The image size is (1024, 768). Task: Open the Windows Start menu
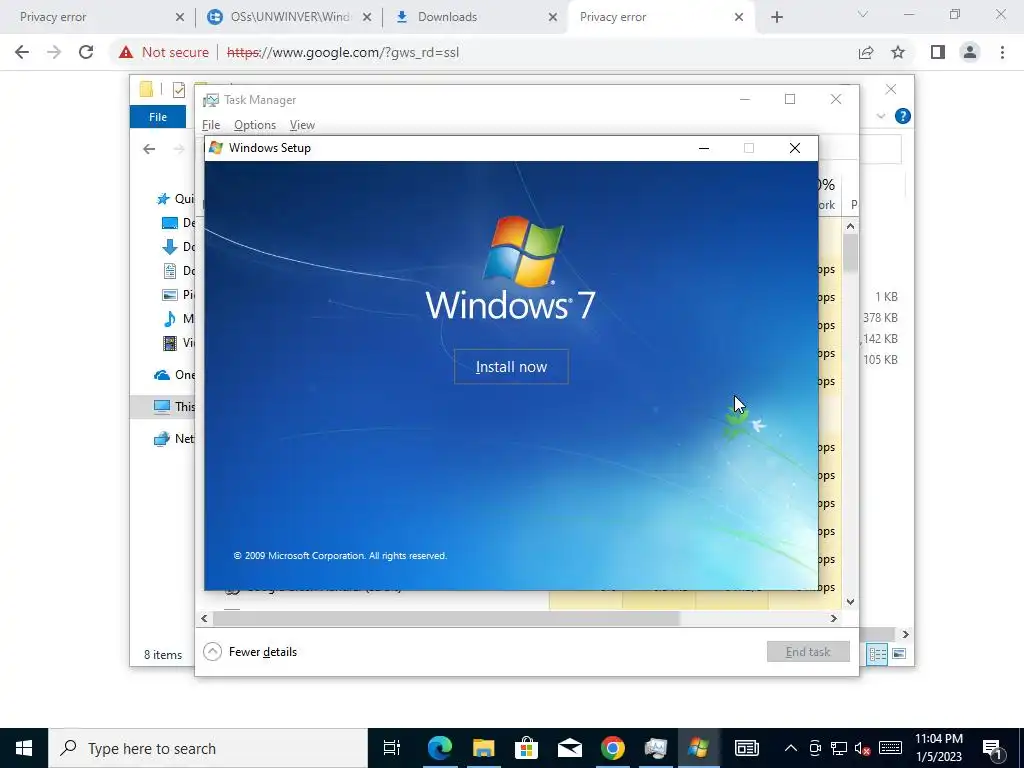tap(24, 748)
